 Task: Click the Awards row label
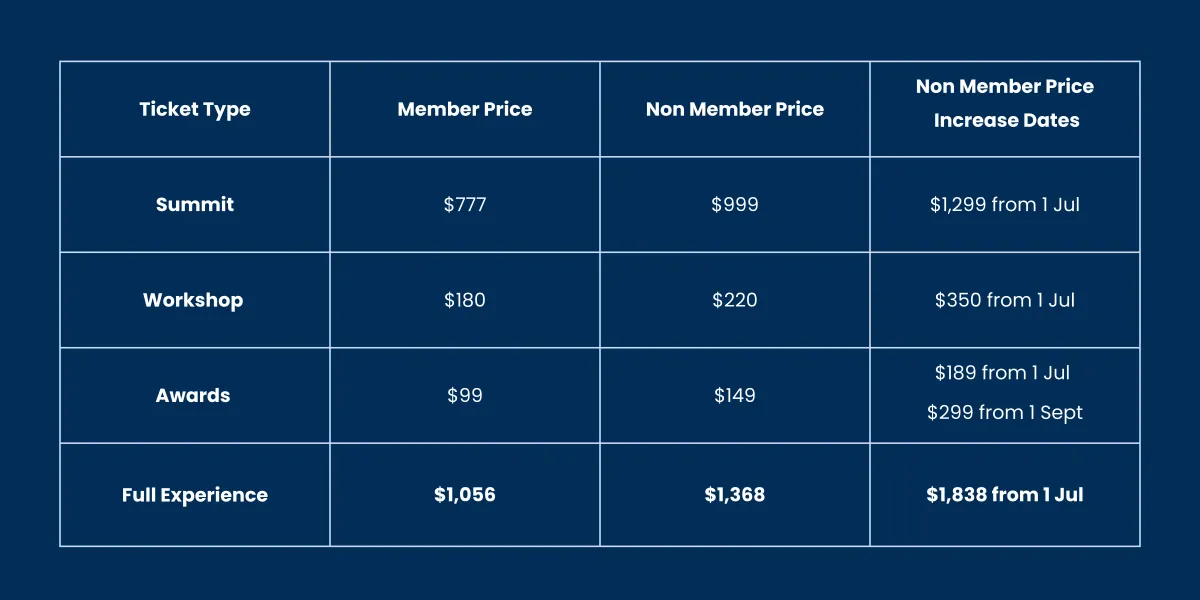[x=193, y=395]
